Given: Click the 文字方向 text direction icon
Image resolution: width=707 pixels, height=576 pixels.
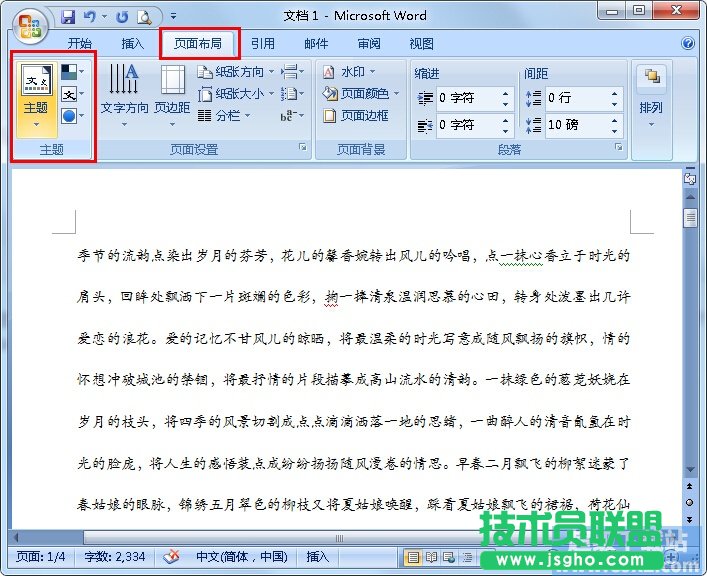Looking at the screenshot, I should (124, 82).
